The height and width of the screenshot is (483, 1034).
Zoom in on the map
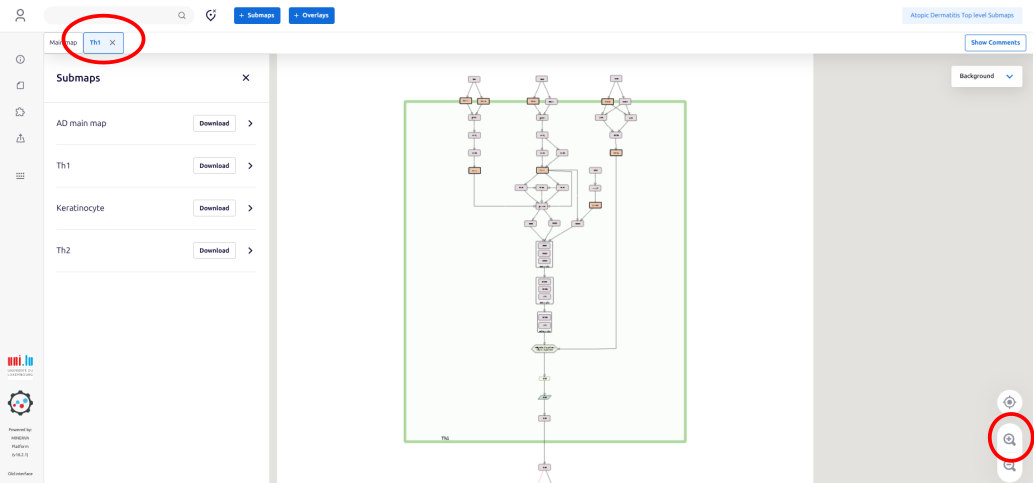[1009, 439]
